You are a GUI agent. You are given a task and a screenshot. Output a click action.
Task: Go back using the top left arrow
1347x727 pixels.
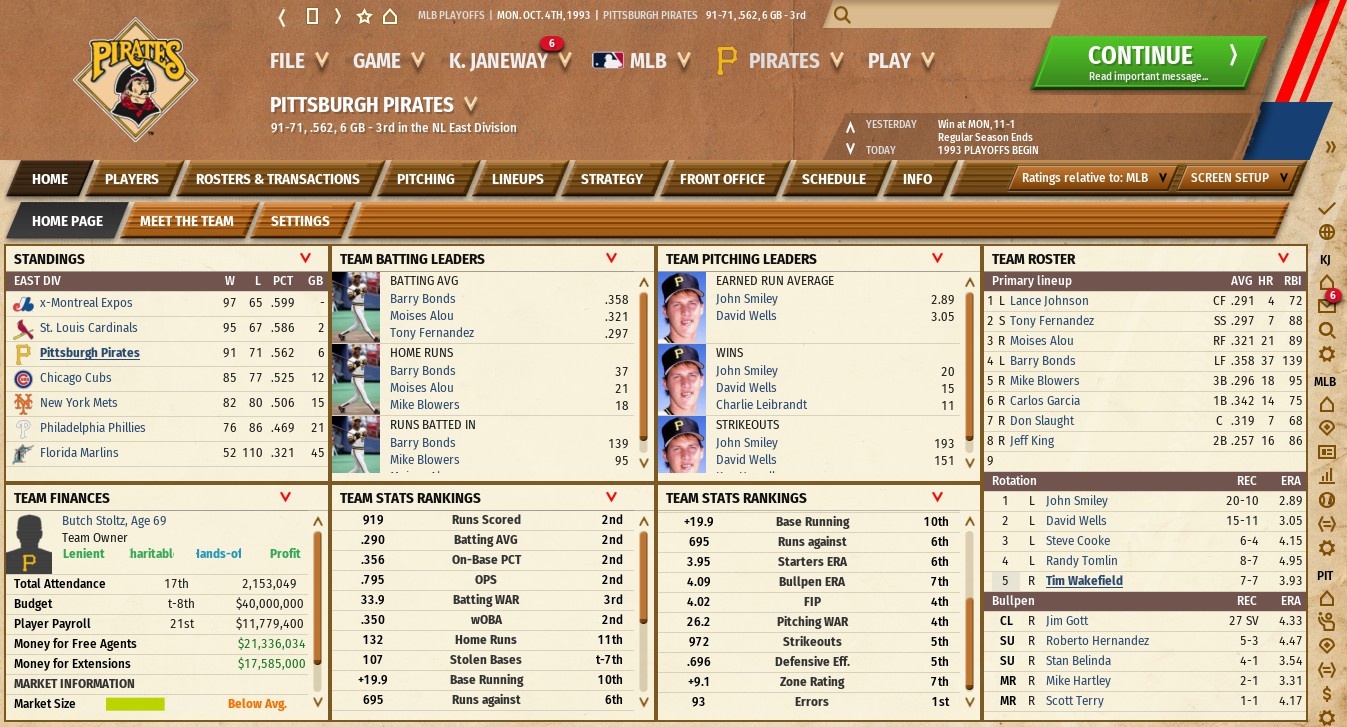(283, 16)
